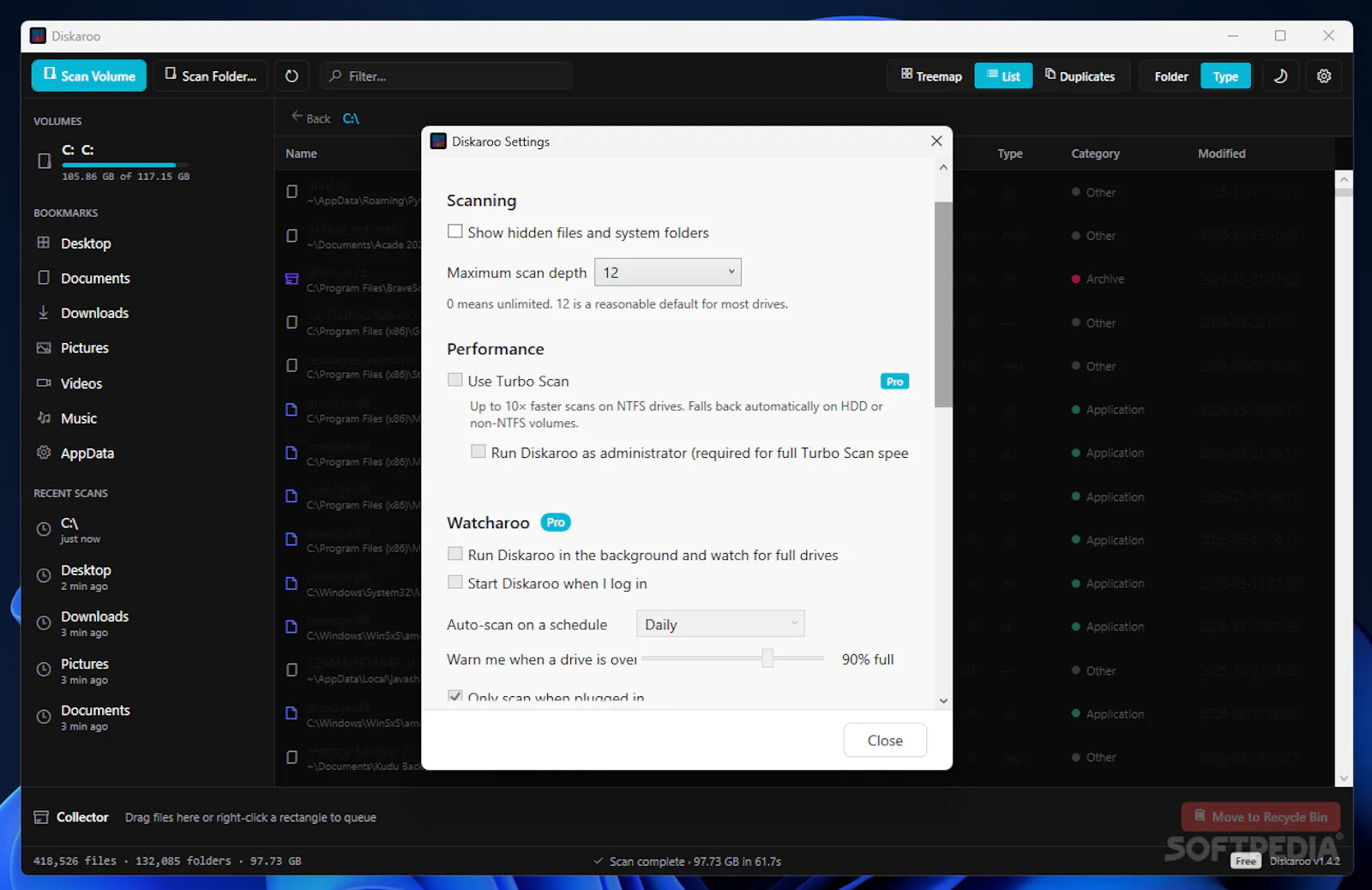The image size is (1372, 890).
Task: Click settings scrollbar up arrow
Action: pyautogui.click(x=943, y=168)
